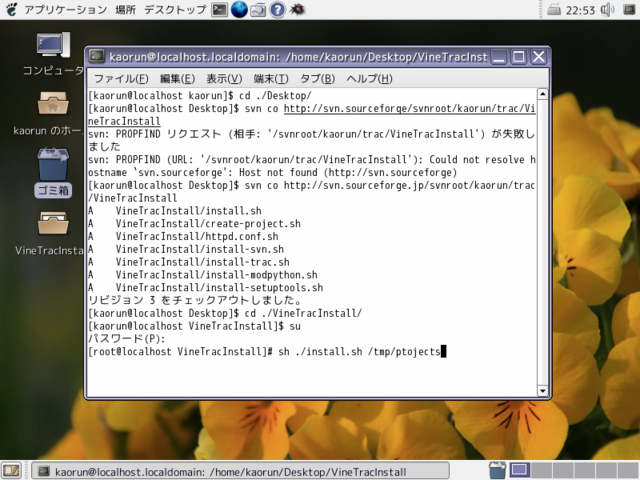This screenshot has height=480, width=640.
Task: Click the terminal scrollbar down arrow
Action: tap(542, 391)
